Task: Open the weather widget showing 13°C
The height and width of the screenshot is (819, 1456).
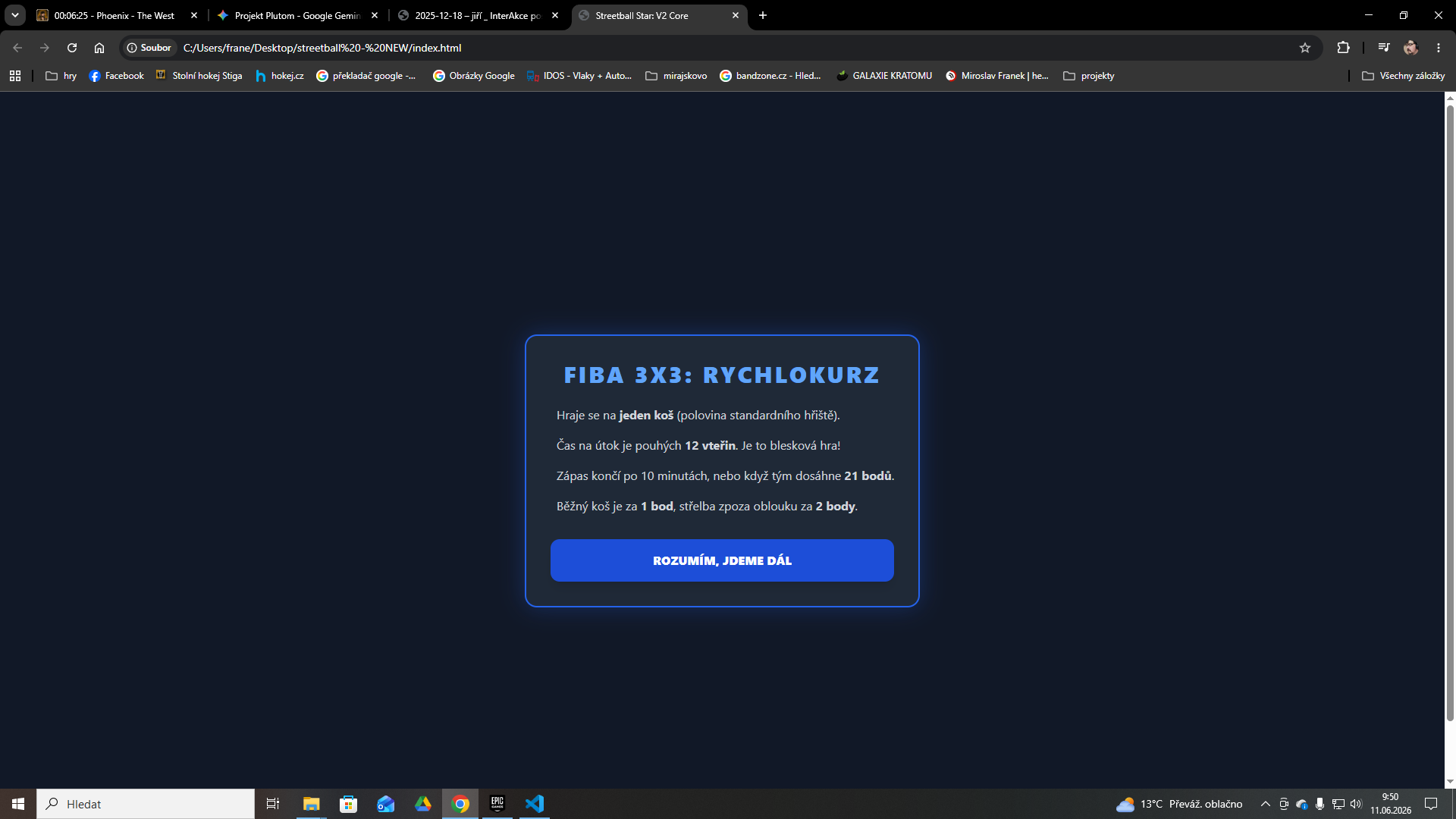Action: [x=1178, y=804]
